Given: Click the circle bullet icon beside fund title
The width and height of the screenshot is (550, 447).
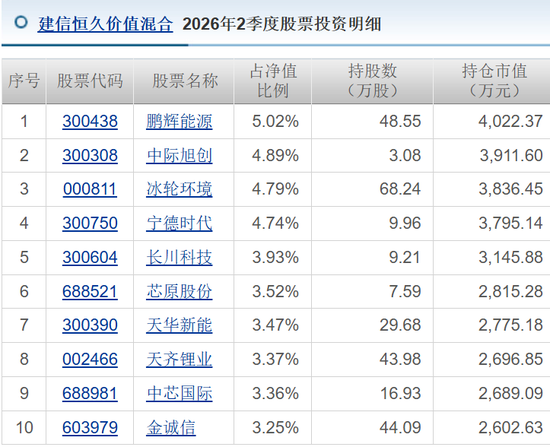Looking at the screenshot, I should (x=21, y=22).
